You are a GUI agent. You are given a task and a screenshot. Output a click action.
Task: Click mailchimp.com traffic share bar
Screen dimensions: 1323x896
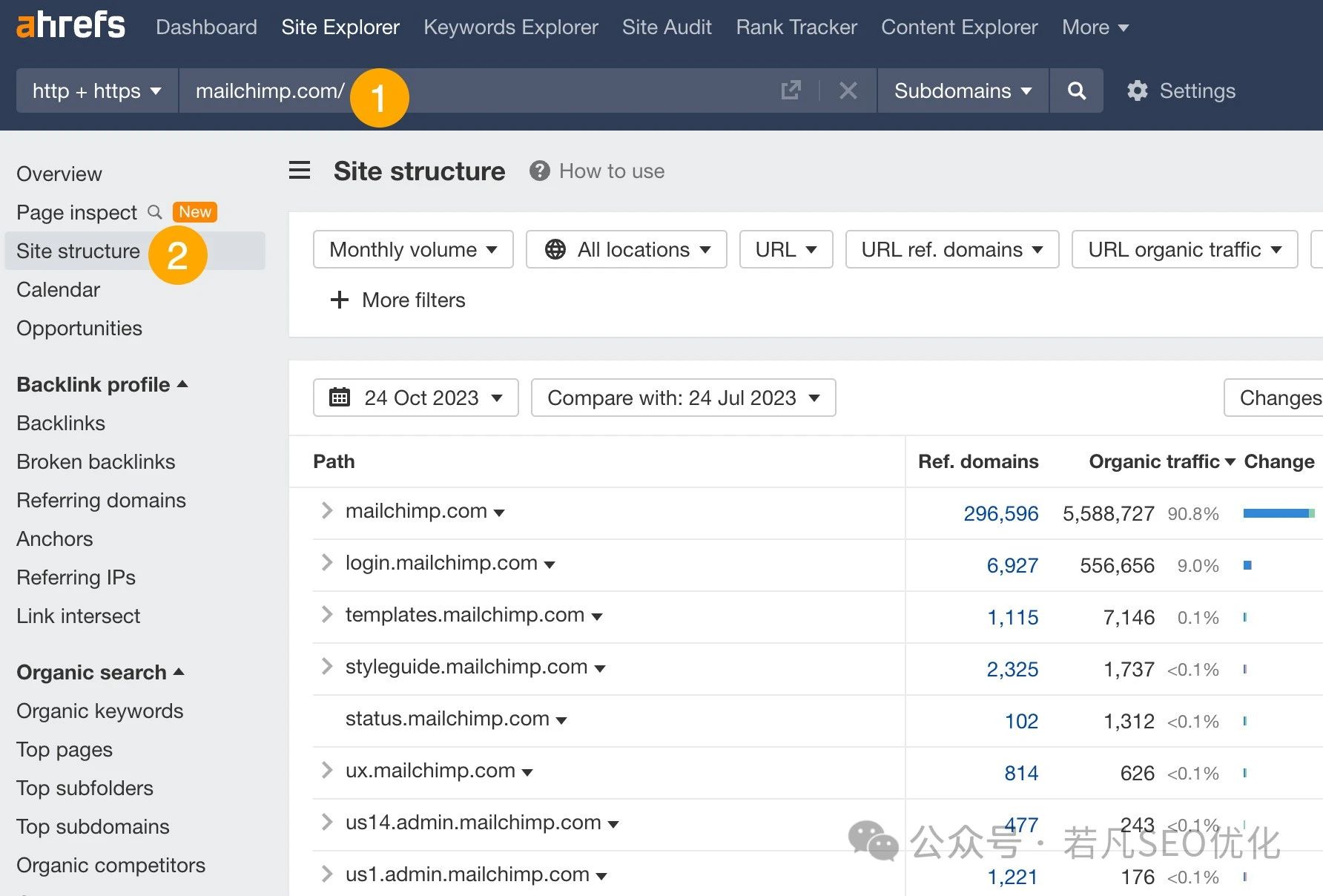[1279, 513]
